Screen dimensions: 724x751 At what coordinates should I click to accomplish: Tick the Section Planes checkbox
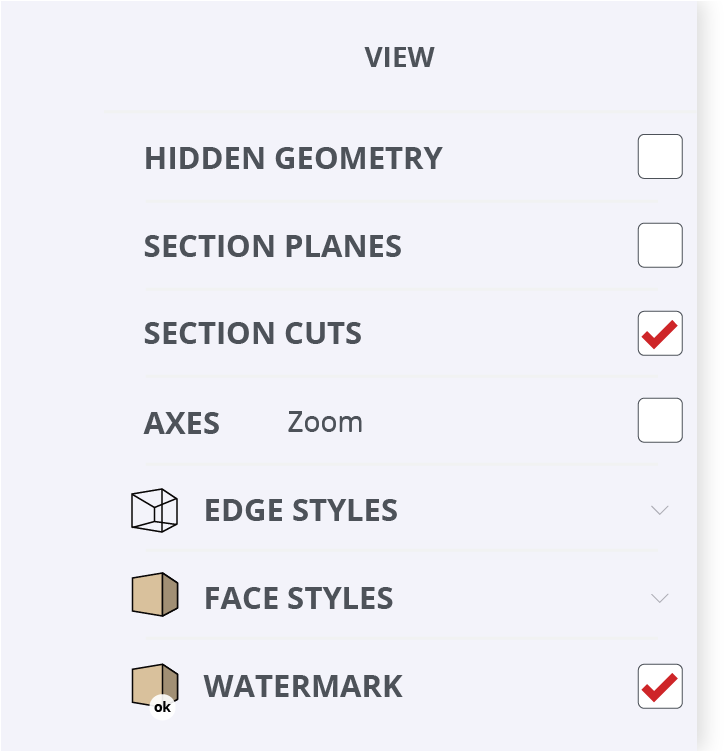tap(660, 245)
